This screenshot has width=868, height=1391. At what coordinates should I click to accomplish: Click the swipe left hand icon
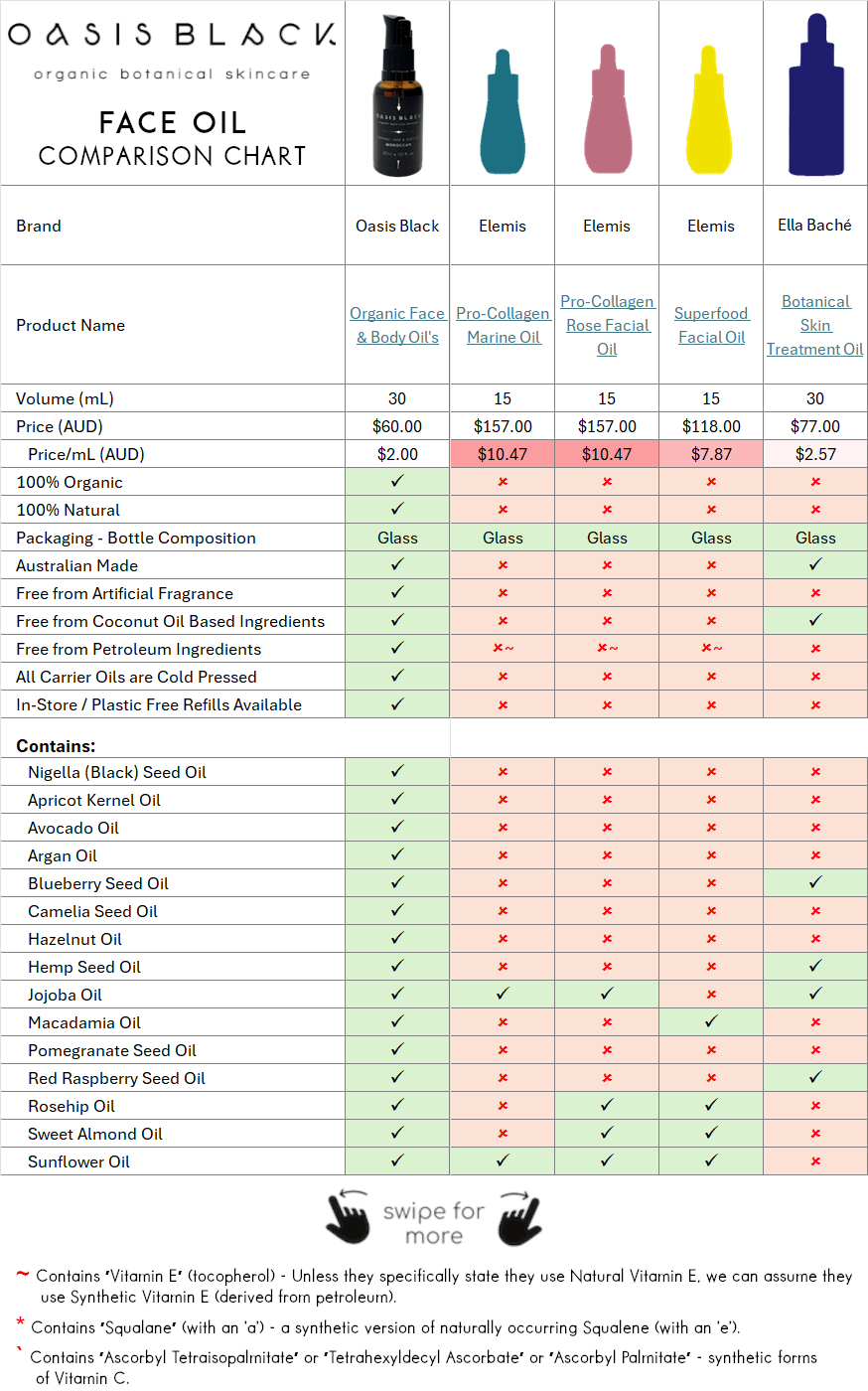point(348,1217)
